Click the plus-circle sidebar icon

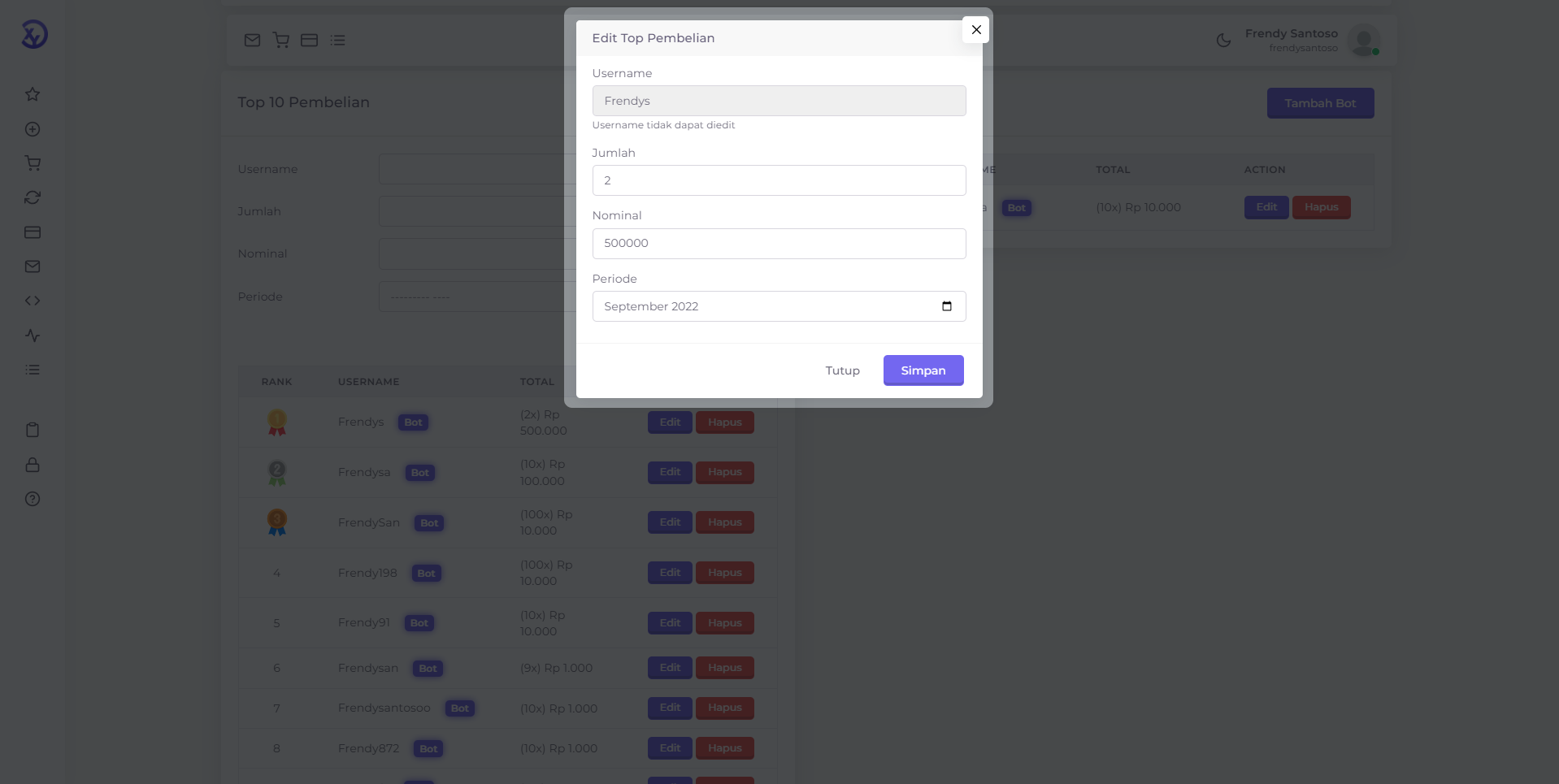(x=33, y=129)
